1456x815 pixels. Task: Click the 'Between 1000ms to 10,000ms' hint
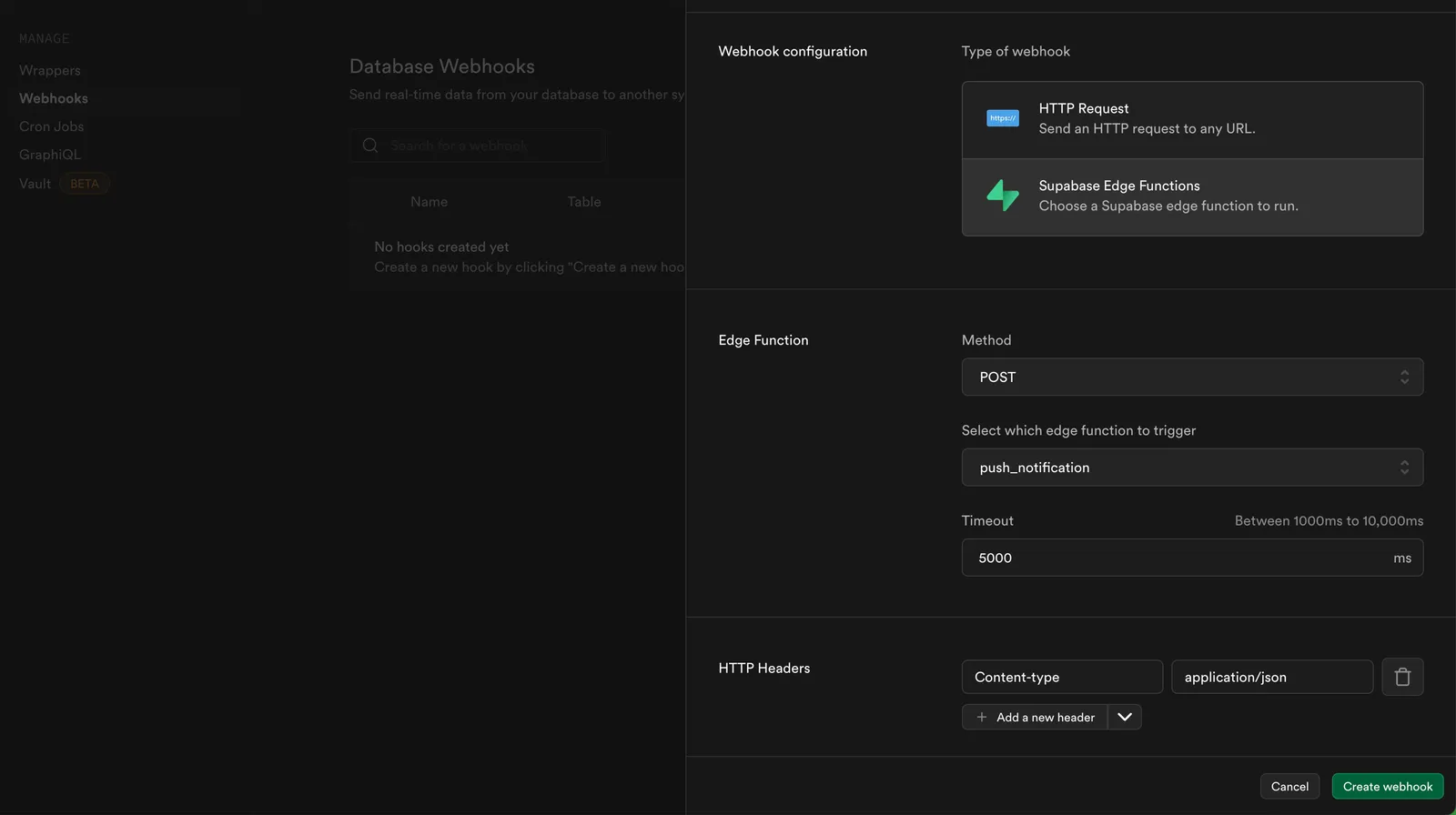click(1329, 520)
